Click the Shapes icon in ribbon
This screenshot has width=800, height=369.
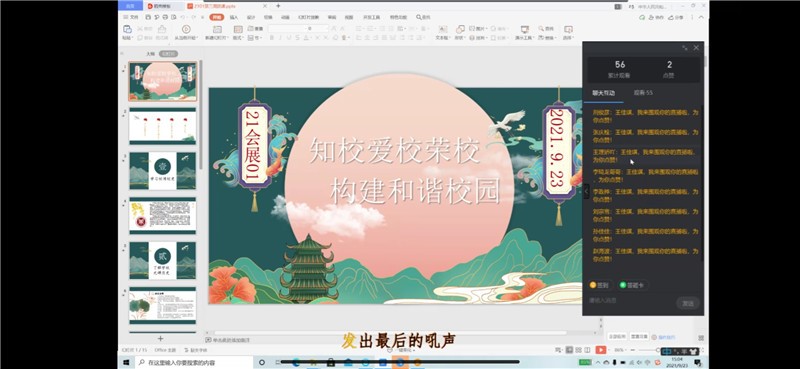click(x=460, y=29)
